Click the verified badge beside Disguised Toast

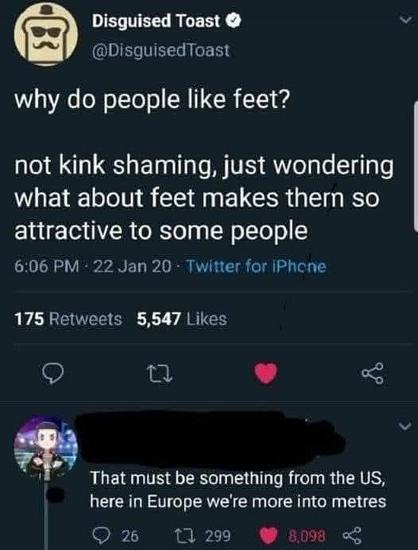point(234,22)
